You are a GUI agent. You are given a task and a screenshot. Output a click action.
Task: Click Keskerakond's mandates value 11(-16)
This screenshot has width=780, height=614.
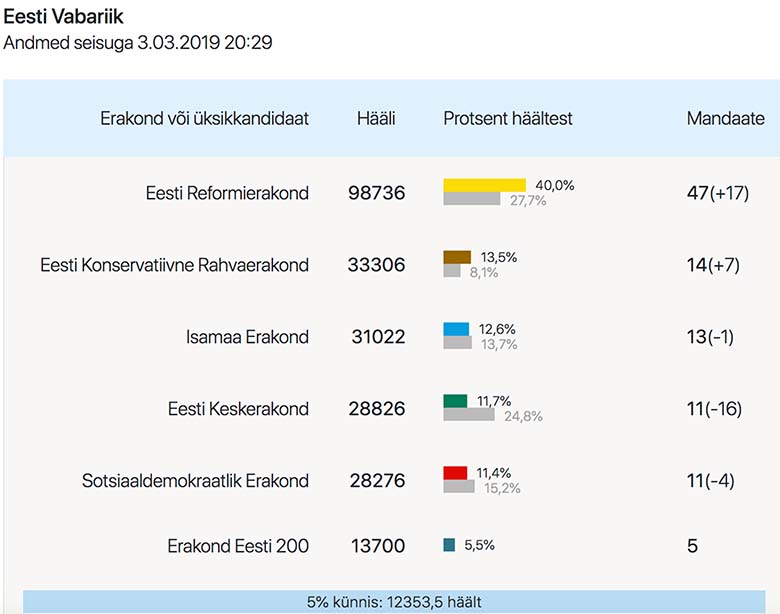pyautogui.click(x=714, y=409)
